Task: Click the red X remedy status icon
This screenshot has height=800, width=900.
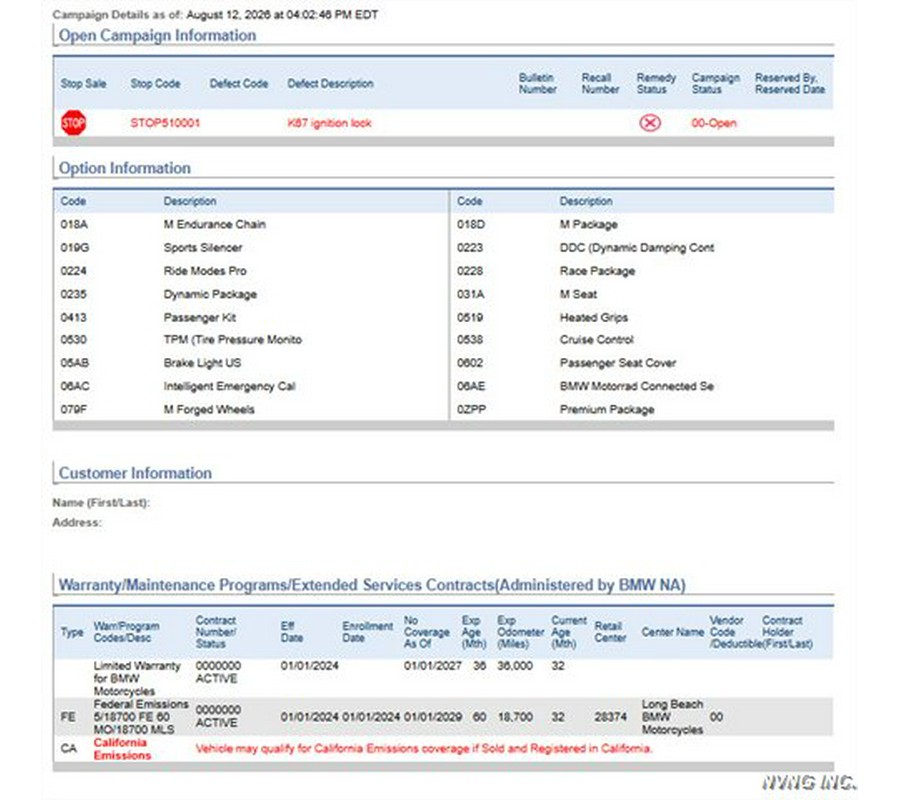Action: (650, 123)
